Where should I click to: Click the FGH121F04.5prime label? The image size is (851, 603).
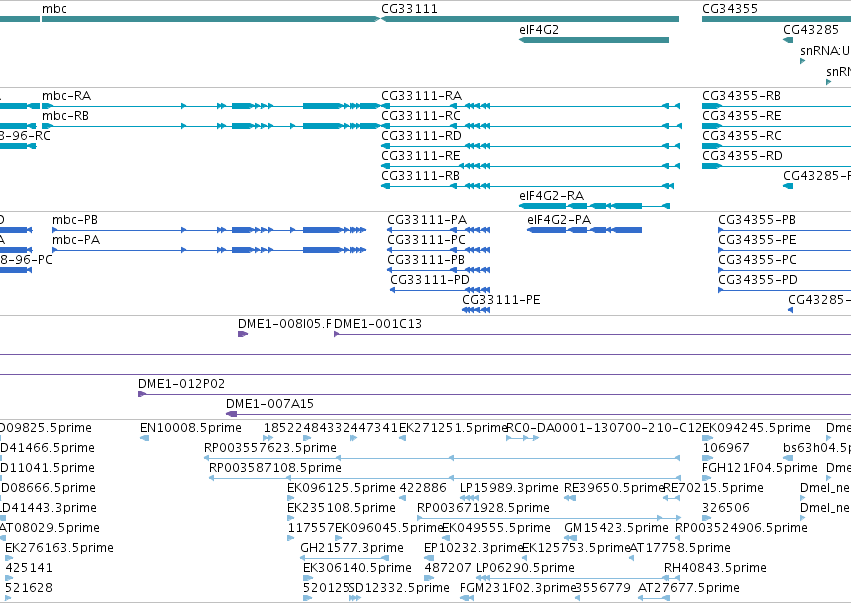click(x=760, y=468)
